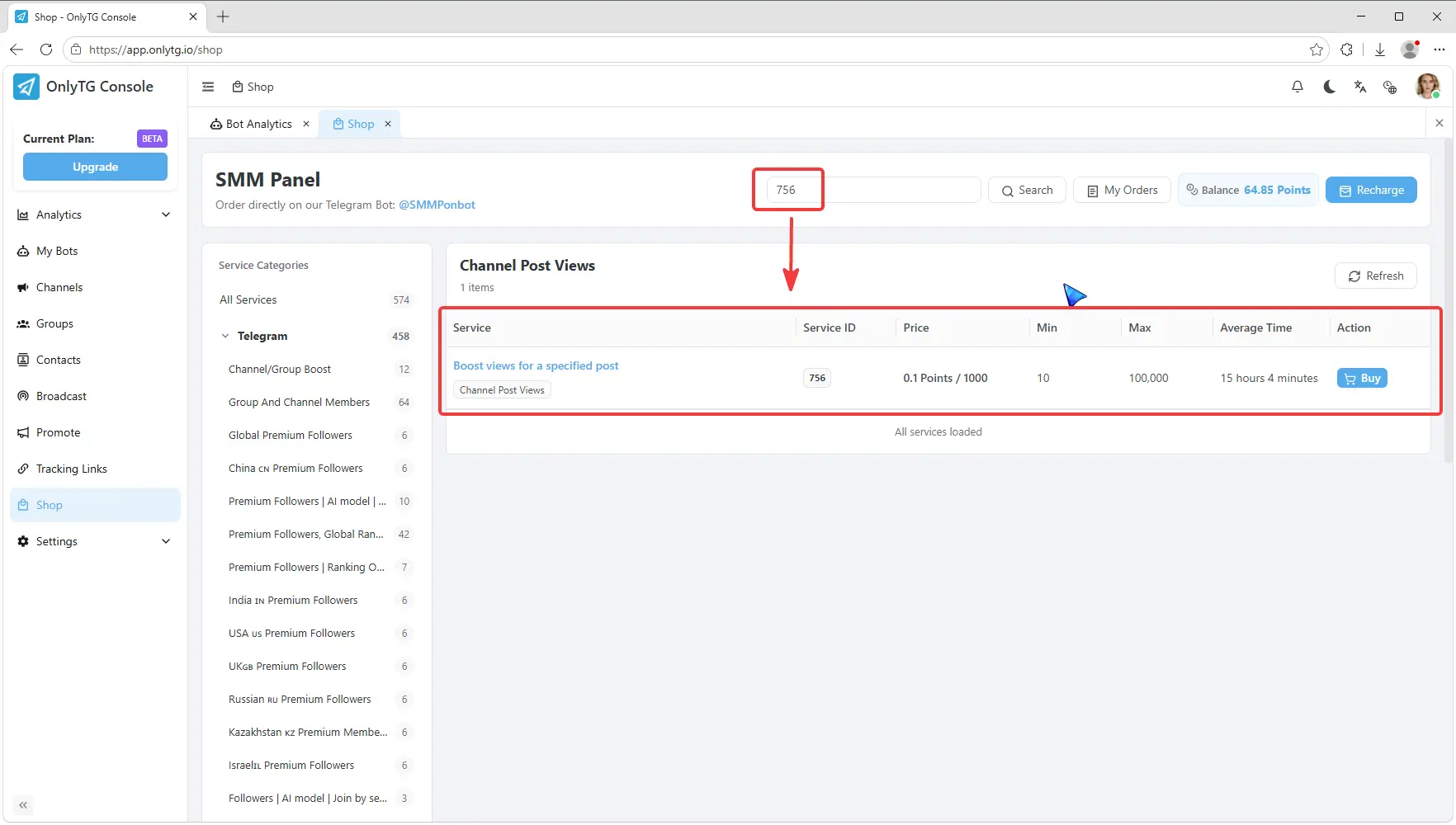Toggle dark mode moon icon
The image size is (1456, 825).
coord(1329,87)
